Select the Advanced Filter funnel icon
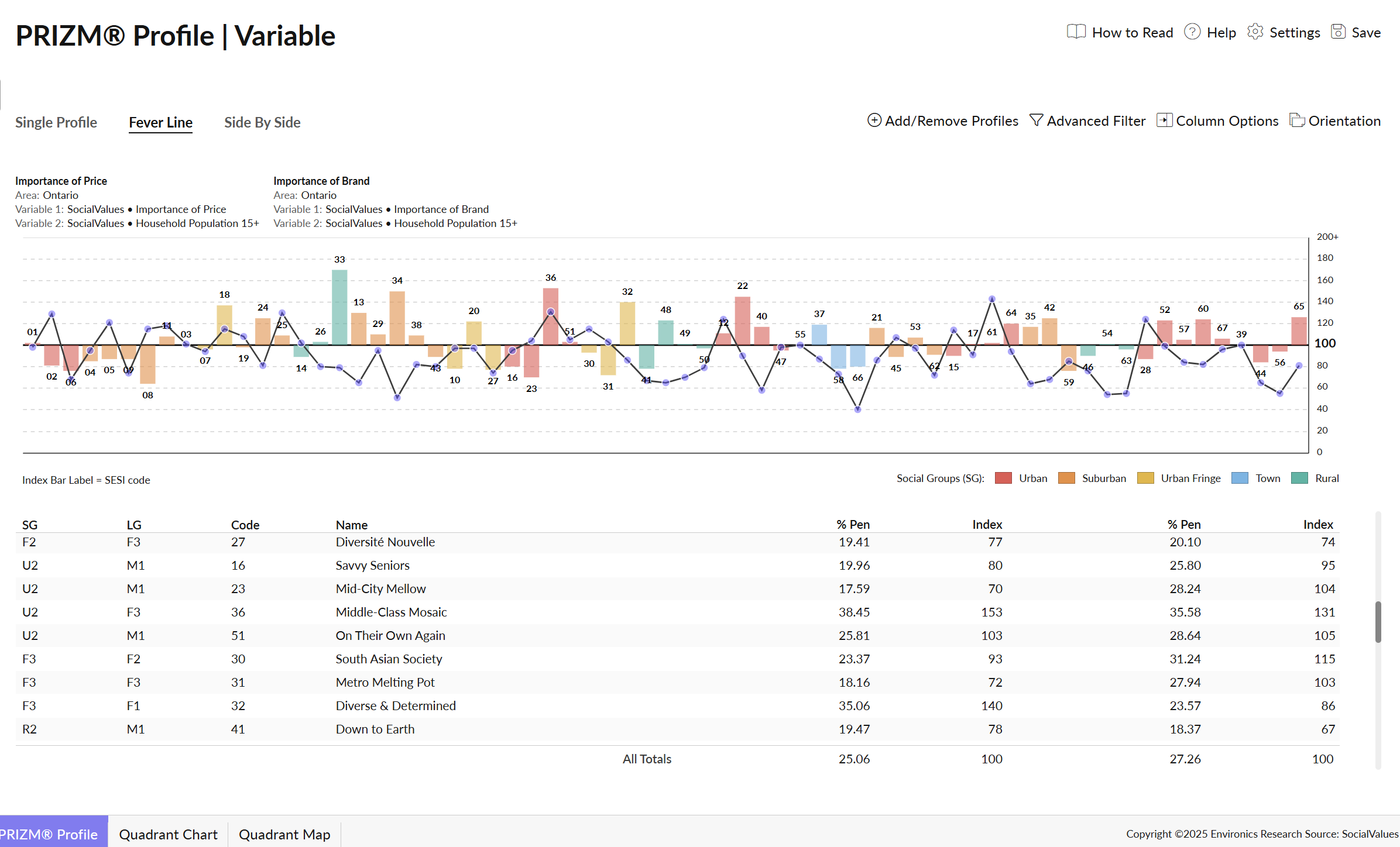Viewport: 1400px width, 847px height. click(x=1036, y=120)
